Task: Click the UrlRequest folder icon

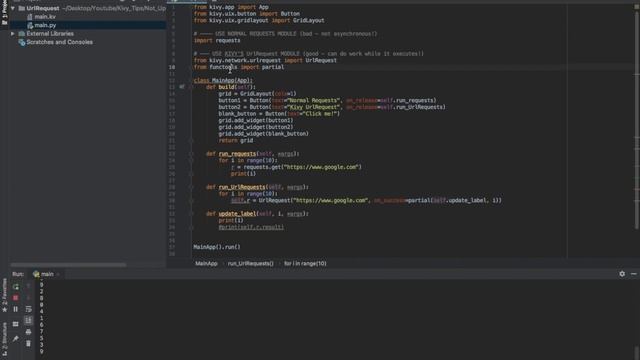Action: click(x=22, y=8)
